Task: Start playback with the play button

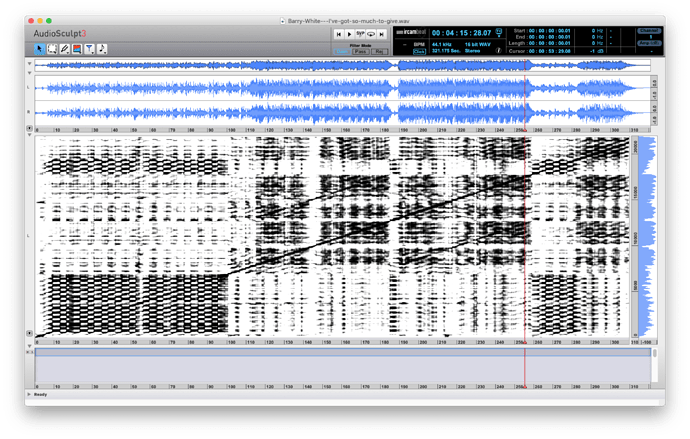Action: point(349,34)
